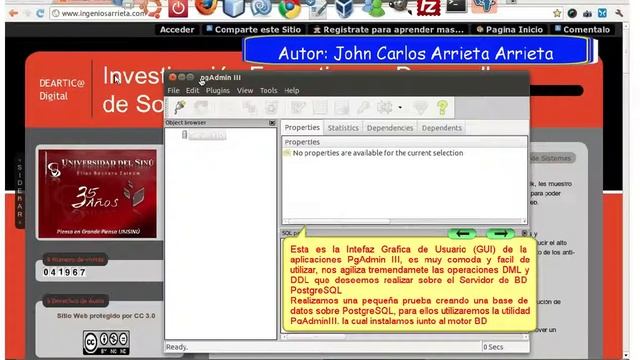
Task: Click the Pagina Inicio link
Action: (509, 29)
